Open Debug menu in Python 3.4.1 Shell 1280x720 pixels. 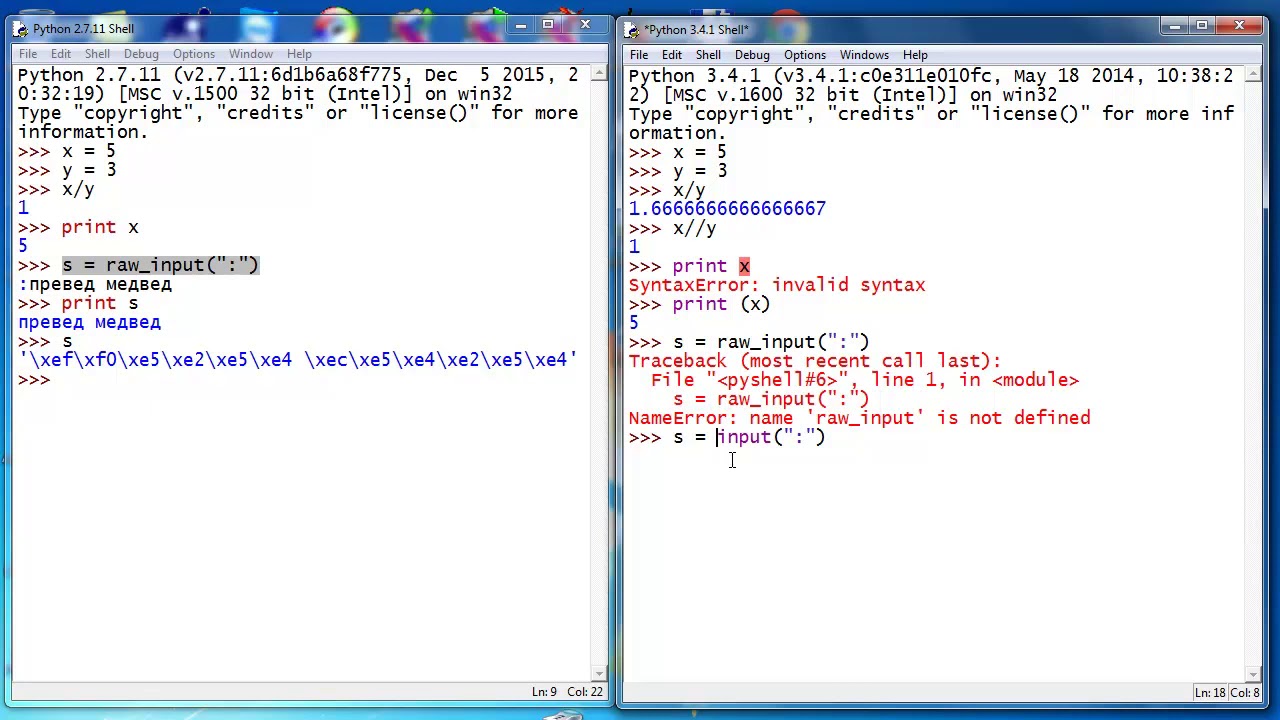pyautogui.click(x=752, y=55)
